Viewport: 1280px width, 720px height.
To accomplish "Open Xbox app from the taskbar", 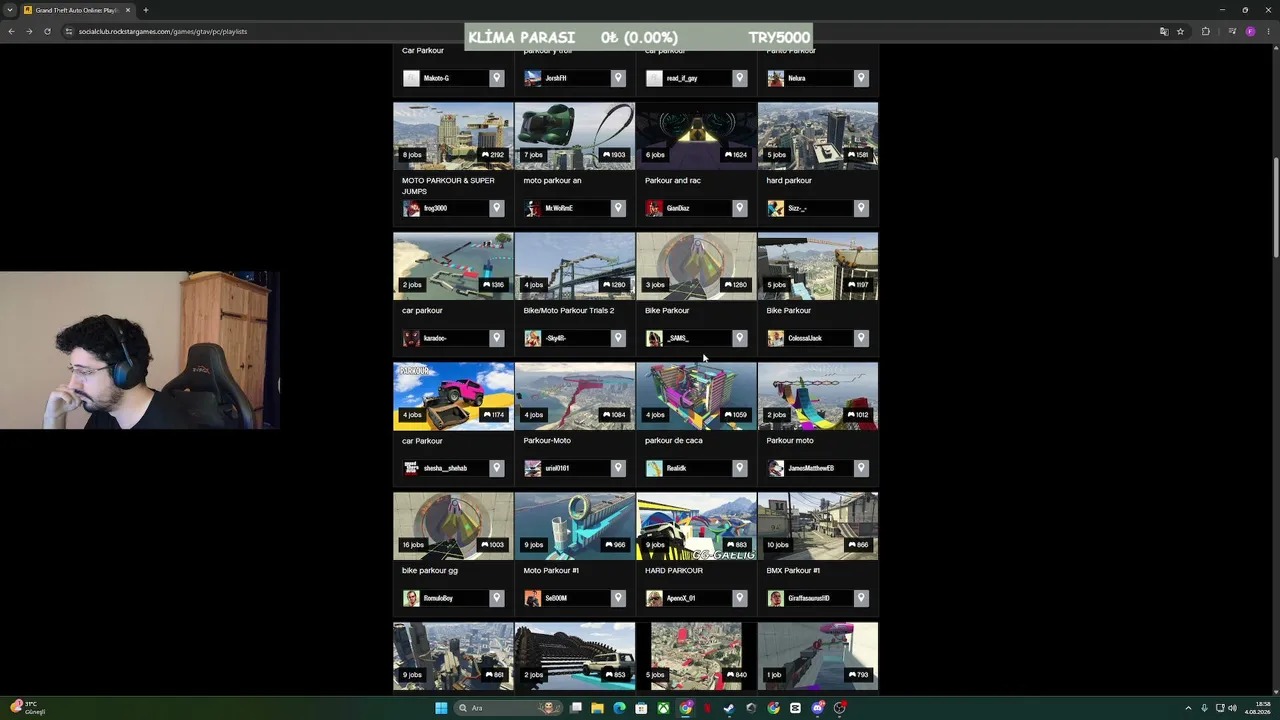I will coord(663,708).
